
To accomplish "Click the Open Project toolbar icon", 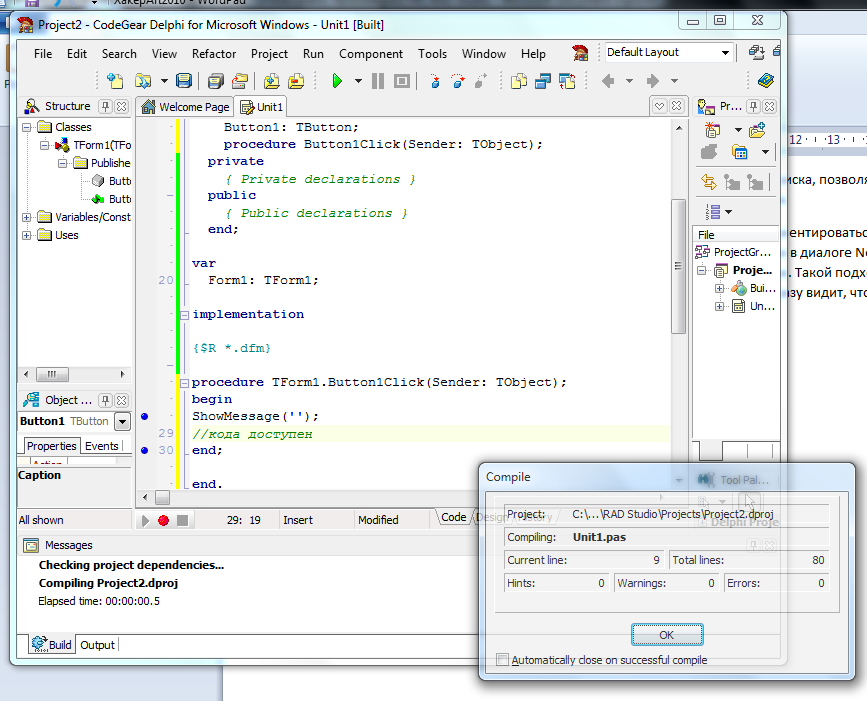I will pyautogui.click(x=240, y=81).
